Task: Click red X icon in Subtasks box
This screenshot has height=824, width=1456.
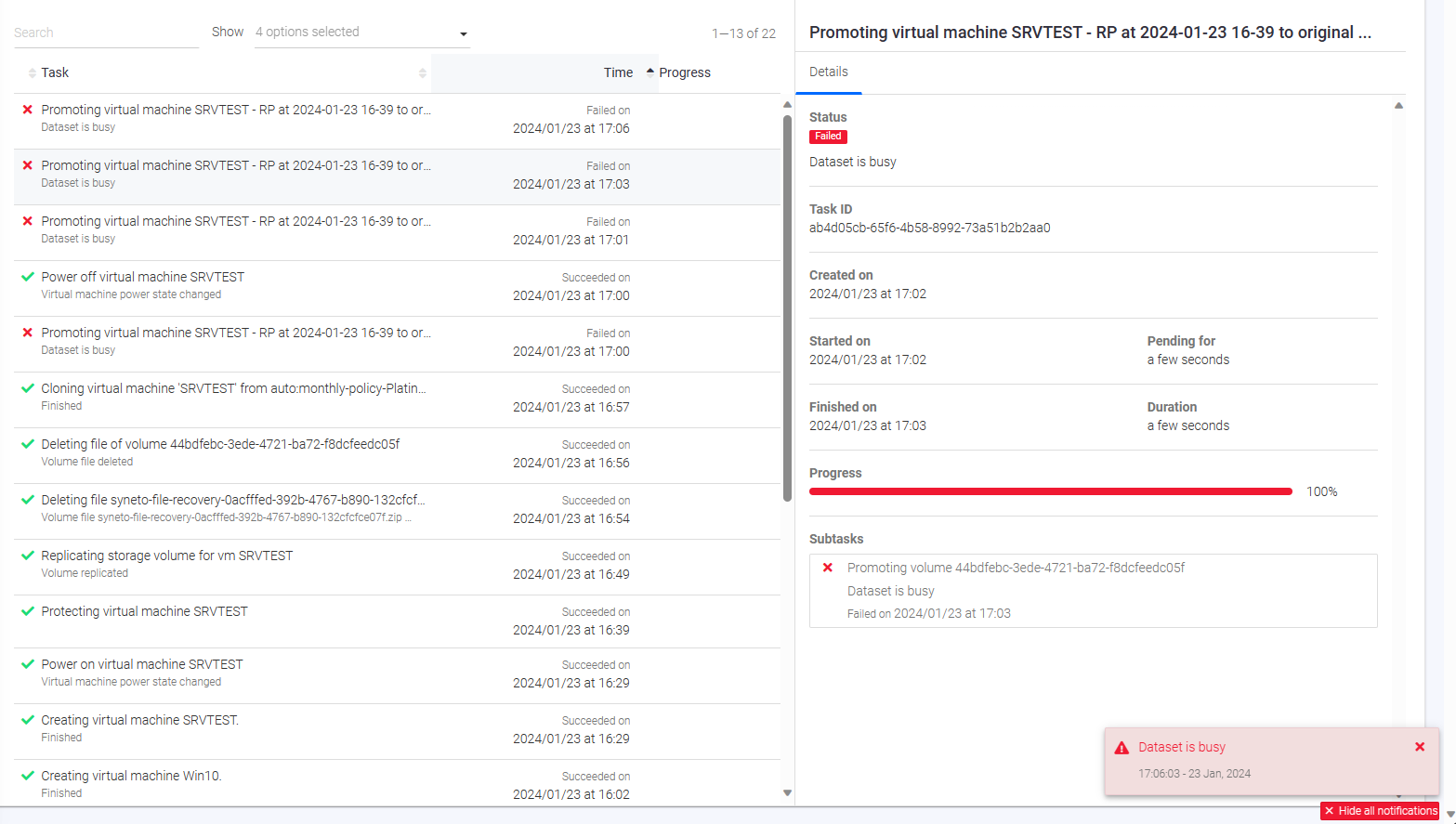Action: (828, 568)
